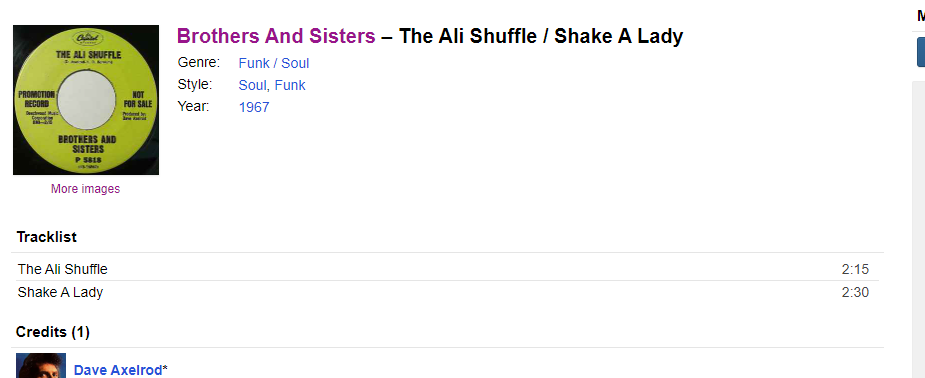Select the Shake A Lady track row
Viewport: 925px width, 378px height.
tap(447, 292)
